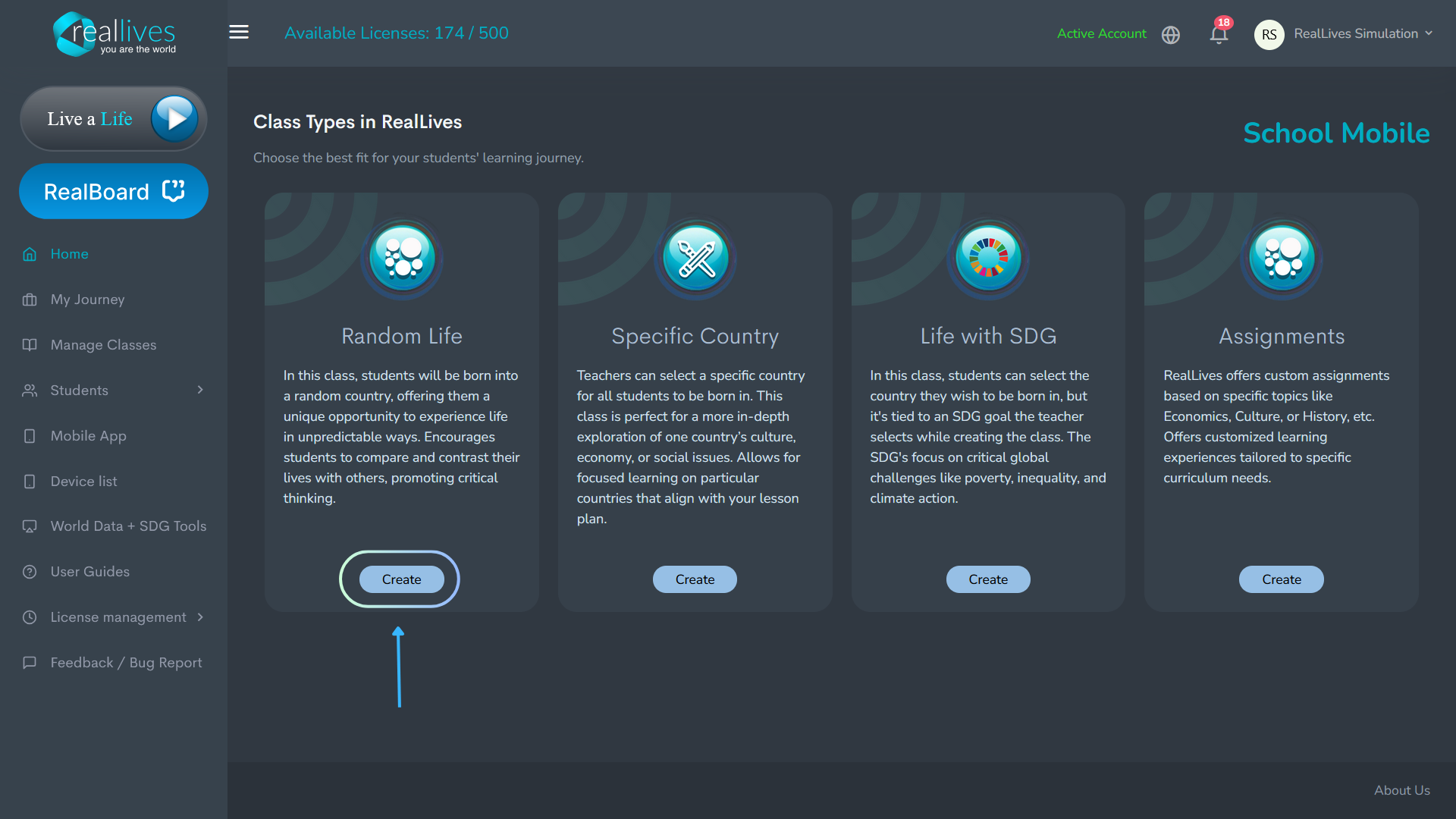The height and width of the screenshot is (819, 1456).
Task: Click the My Journey briefcase icon
Action: pos(30,300)
